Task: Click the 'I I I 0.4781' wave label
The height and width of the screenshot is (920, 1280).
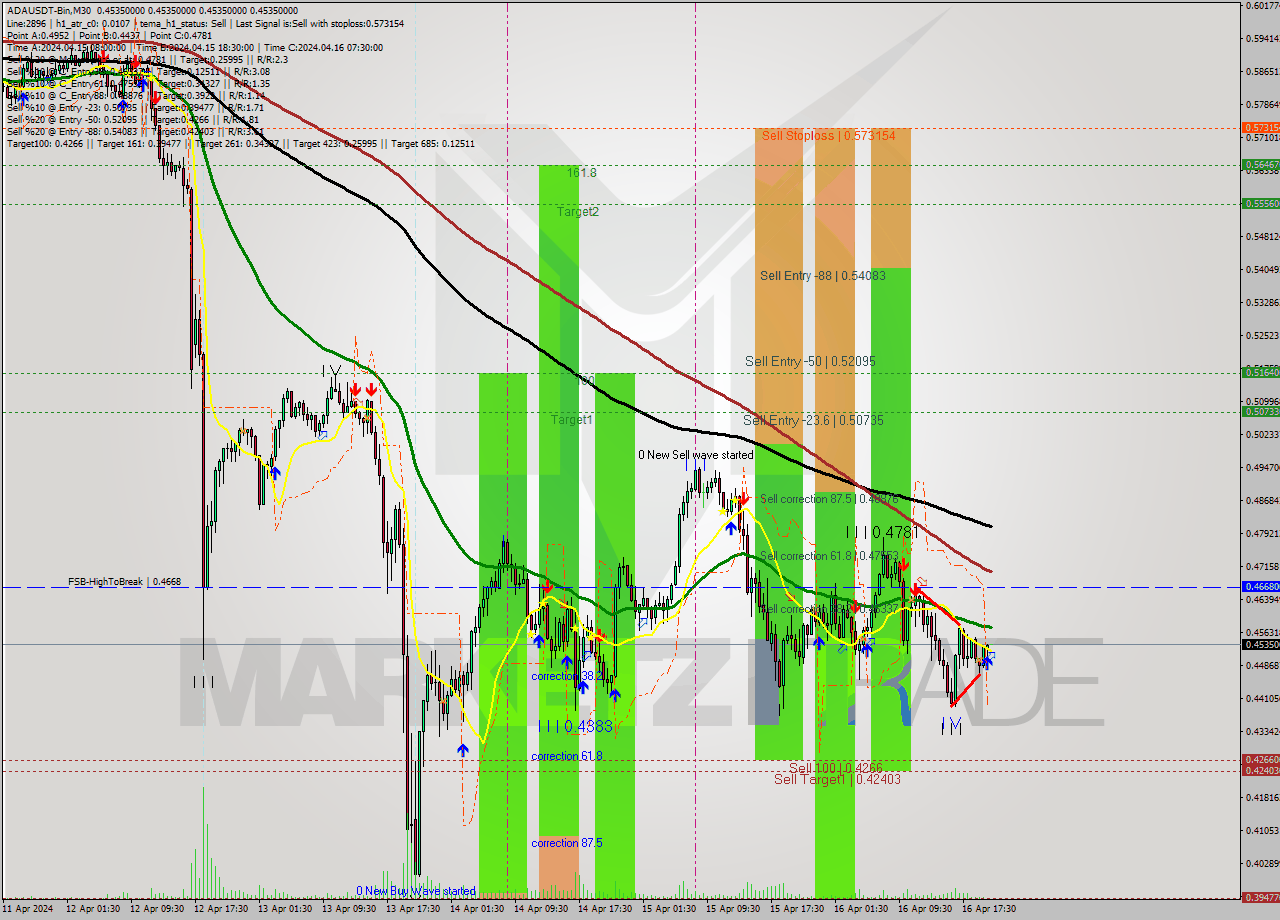Action: pyautogui.click(x=880, y=533)
